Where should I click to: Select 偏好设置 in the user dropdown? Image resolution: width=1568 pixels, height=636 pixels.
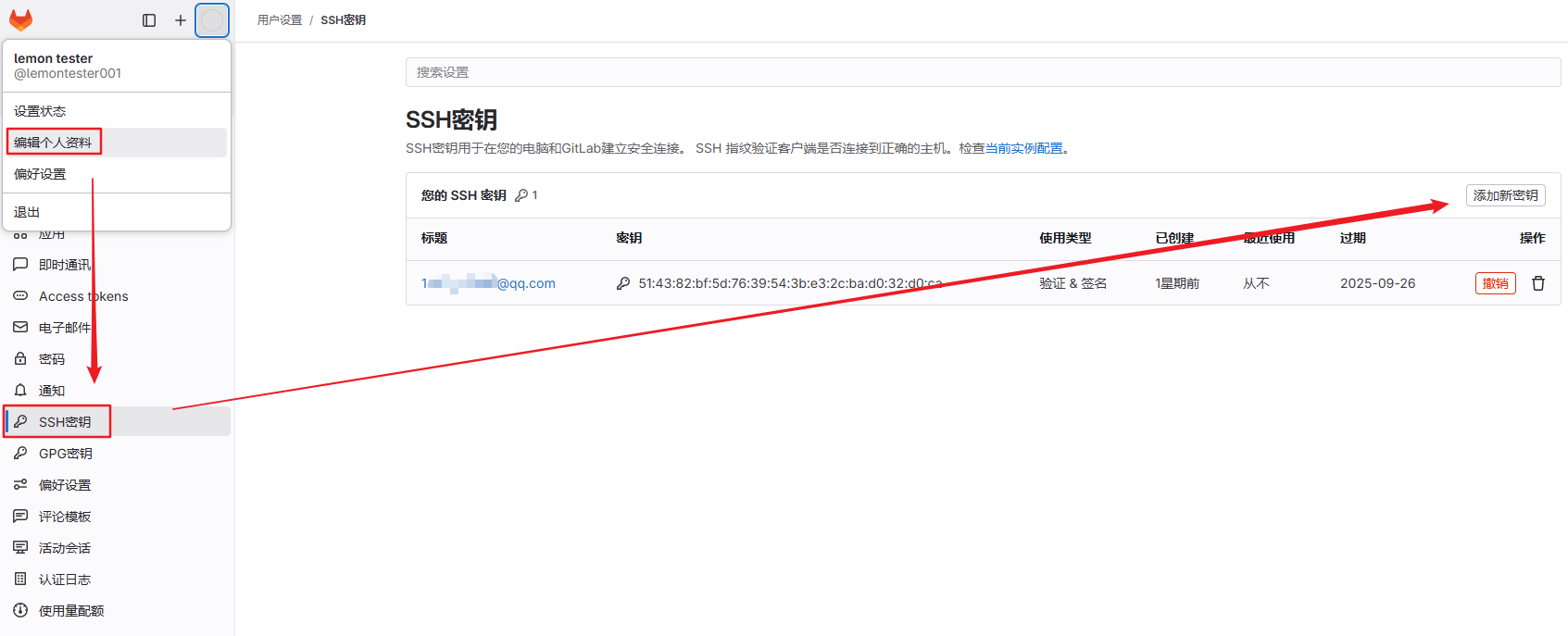point(40,174)
